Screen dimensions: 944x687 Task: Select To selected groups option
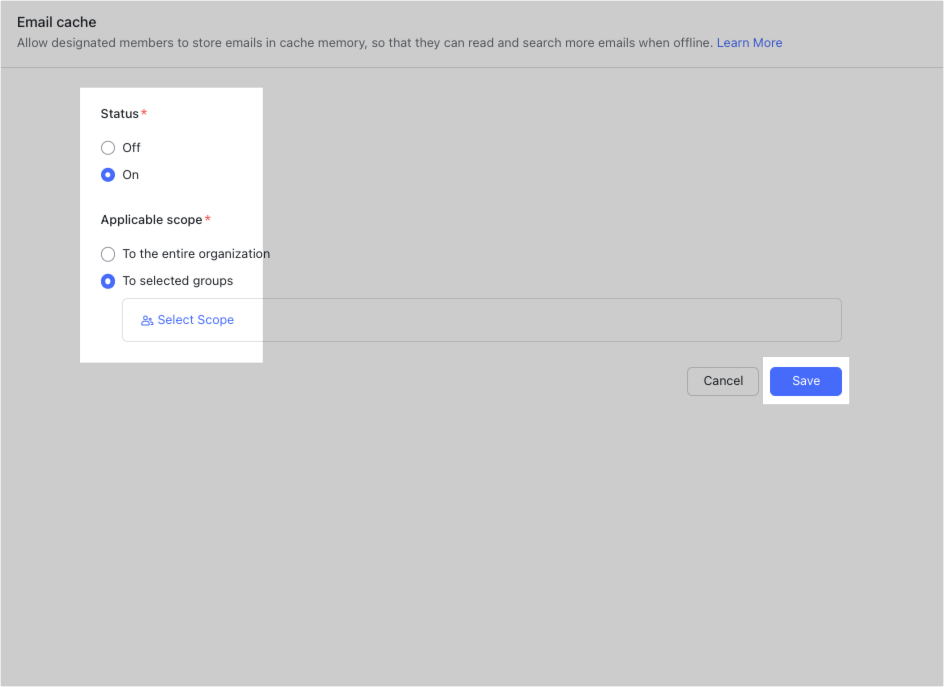click(108, 281)
